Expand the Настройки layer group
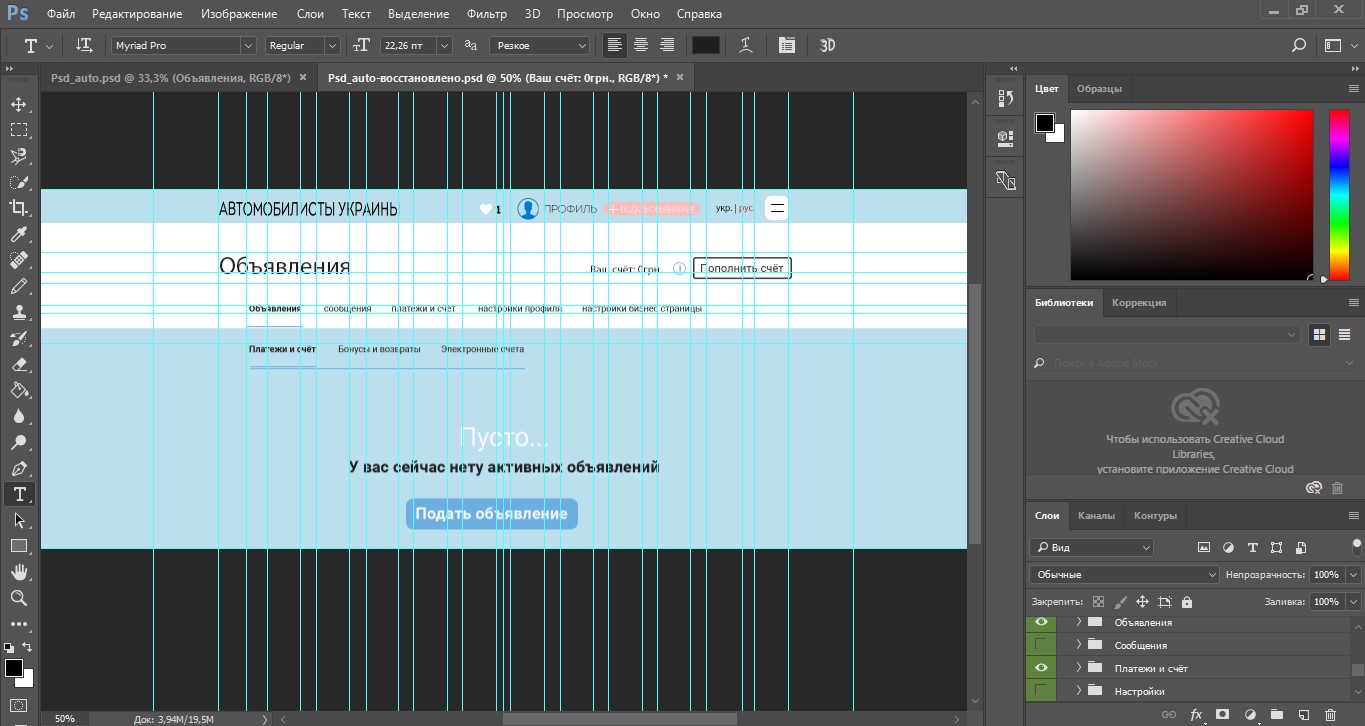This screenshot has height=726, width=1365. point(1078,691)
